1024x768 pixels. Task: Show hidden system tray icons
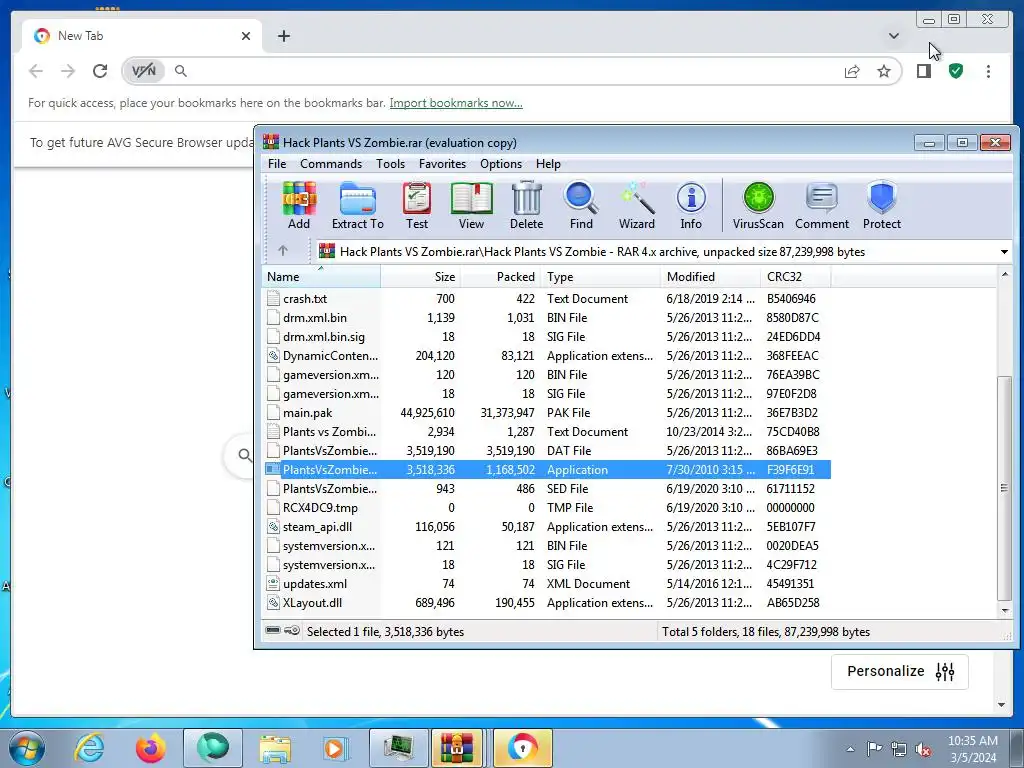click(850, 749)
